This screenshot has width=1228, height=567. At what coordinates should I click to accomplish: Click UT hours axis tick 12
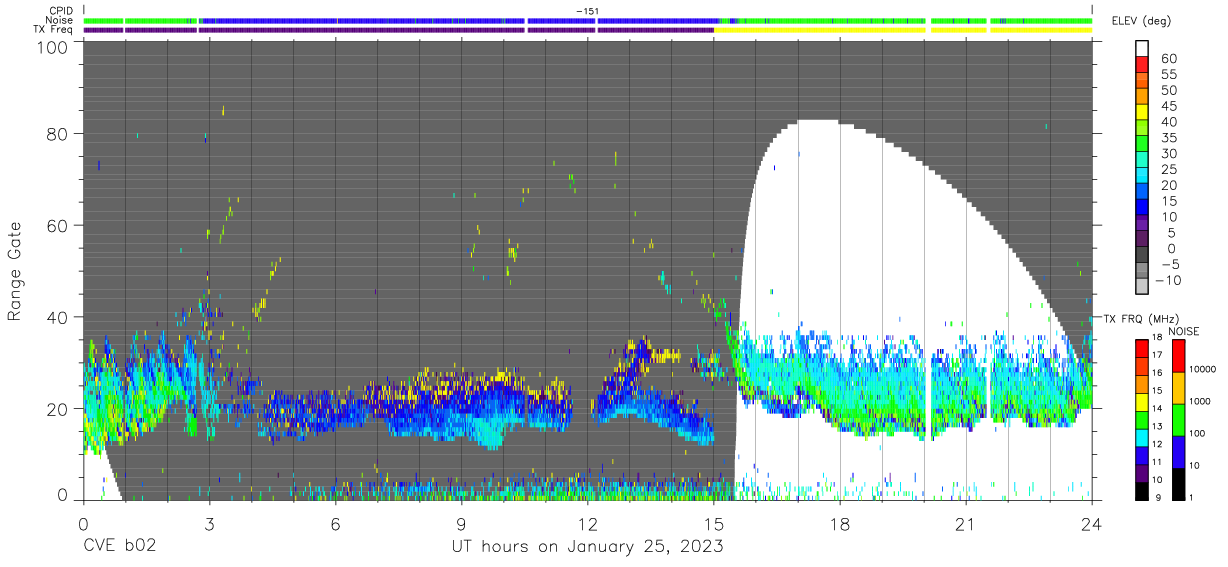tap(588, 523)
